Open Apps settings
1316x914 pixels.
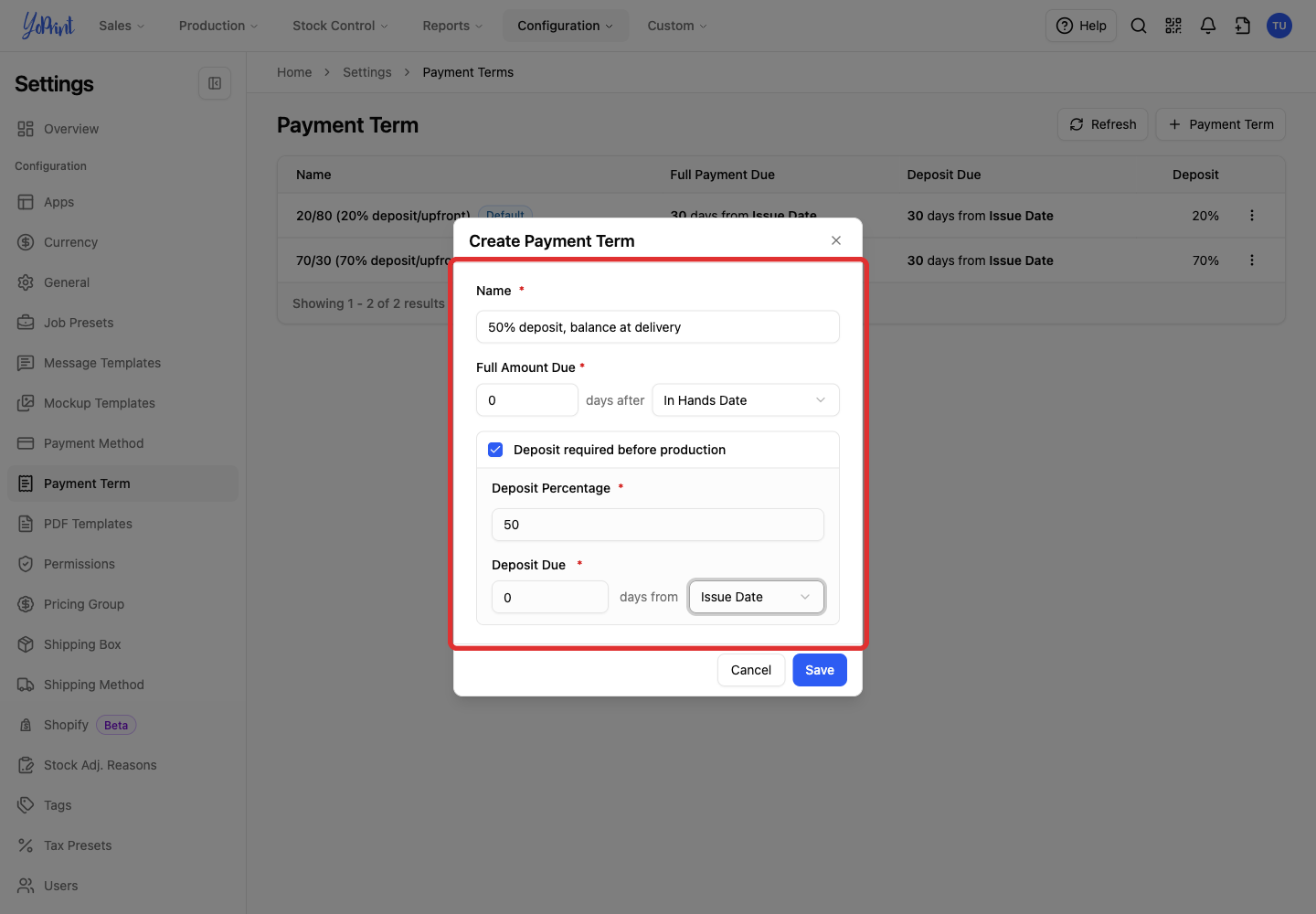pyautogui.click(x=122, y=202)
